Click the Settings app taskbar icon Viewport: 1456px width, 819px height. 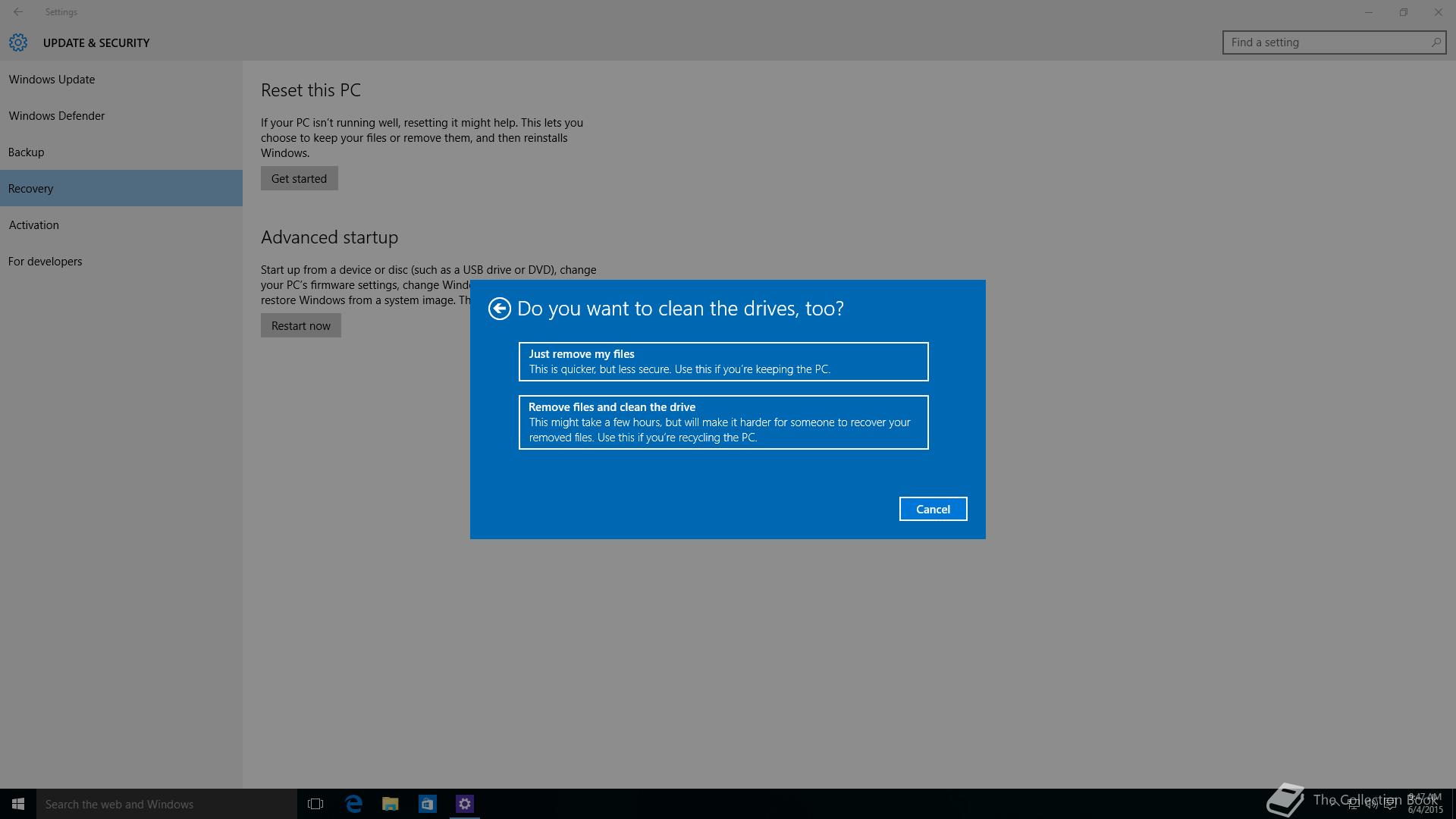coord(465,804)
